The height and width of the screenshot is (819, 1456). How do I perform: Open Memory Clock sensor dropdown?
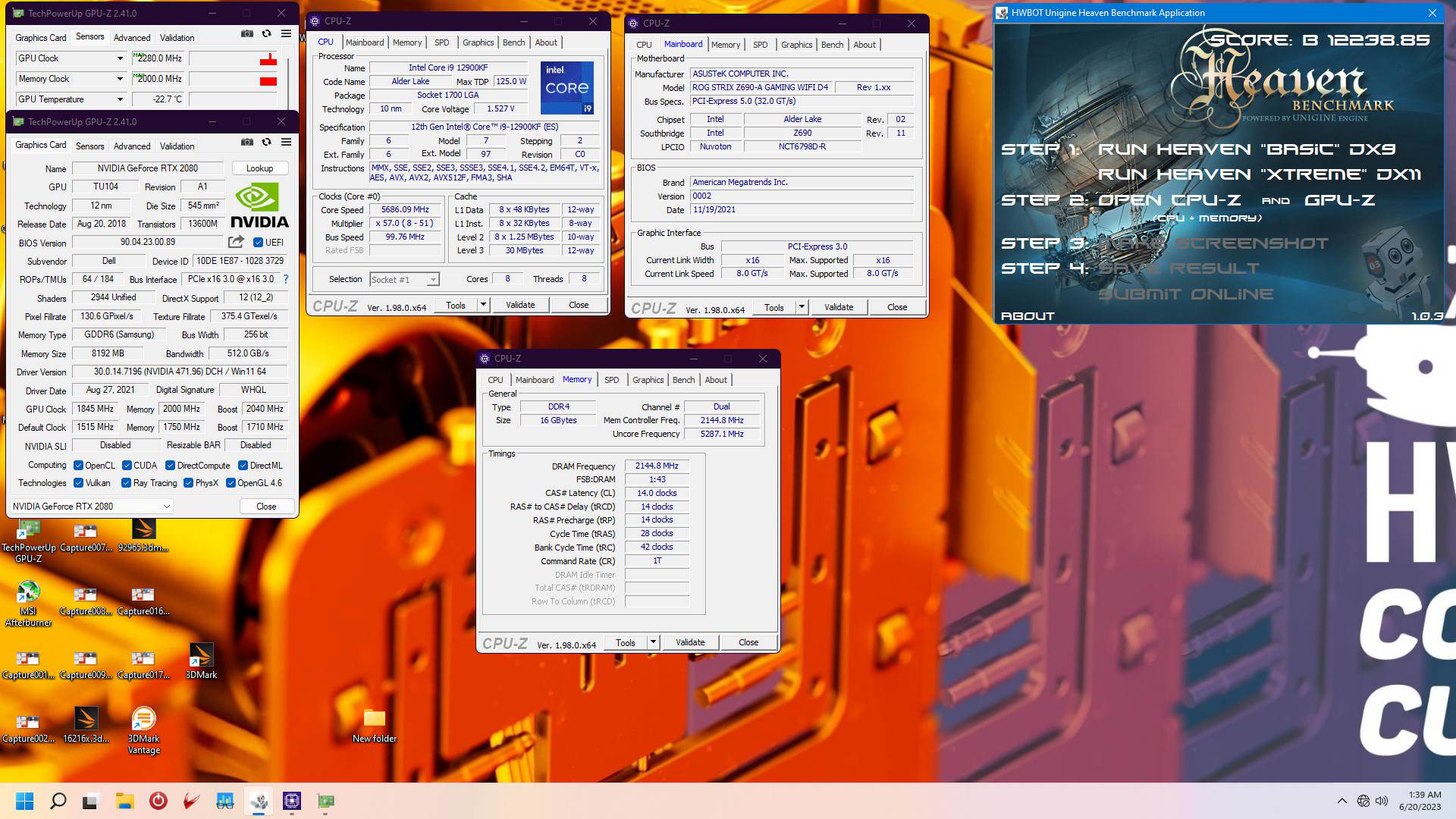pos(120,79)
